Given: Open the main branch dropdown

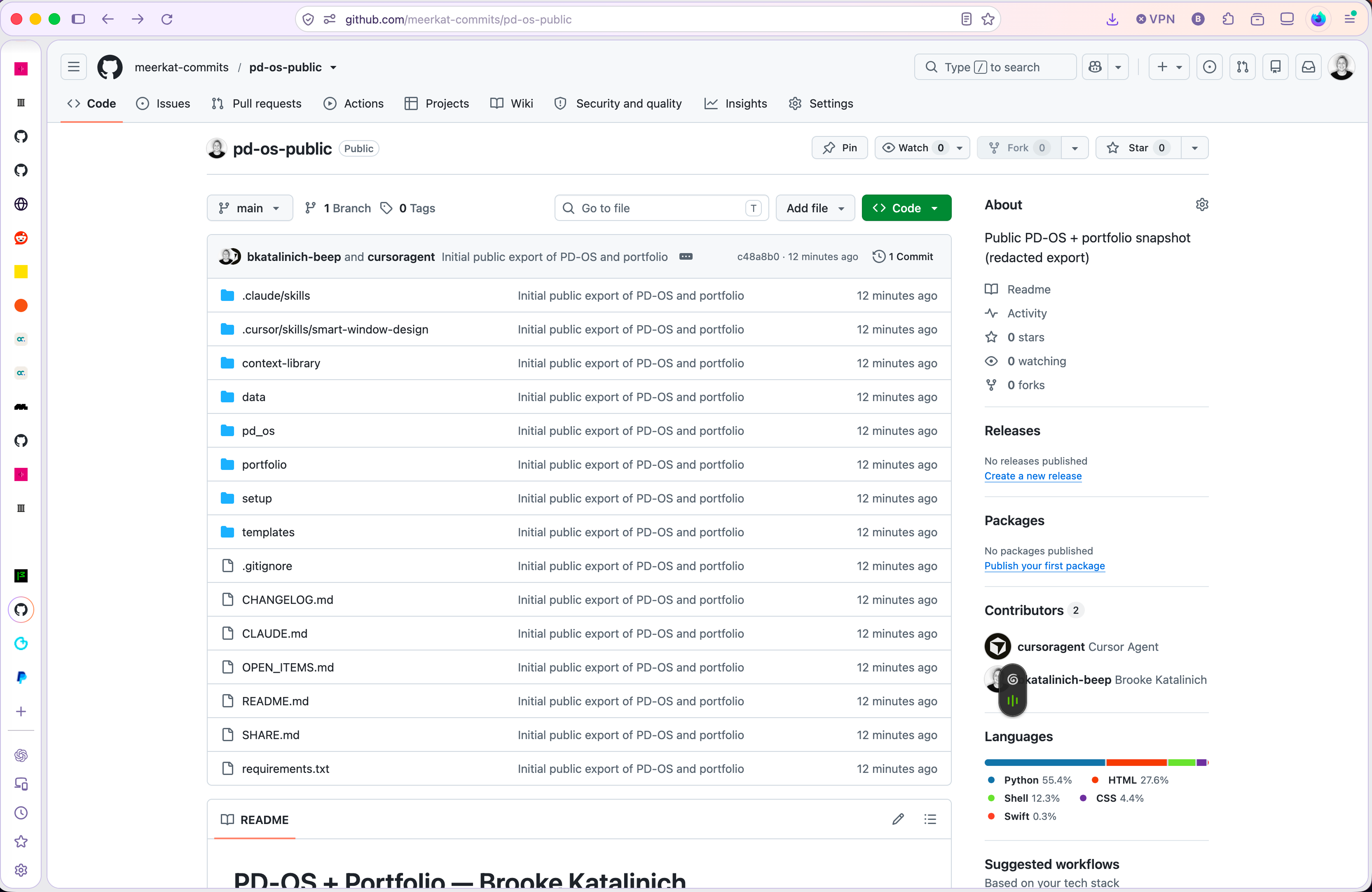Looking at the screenshot, I should pyautogui.click(x=250, y=208).
